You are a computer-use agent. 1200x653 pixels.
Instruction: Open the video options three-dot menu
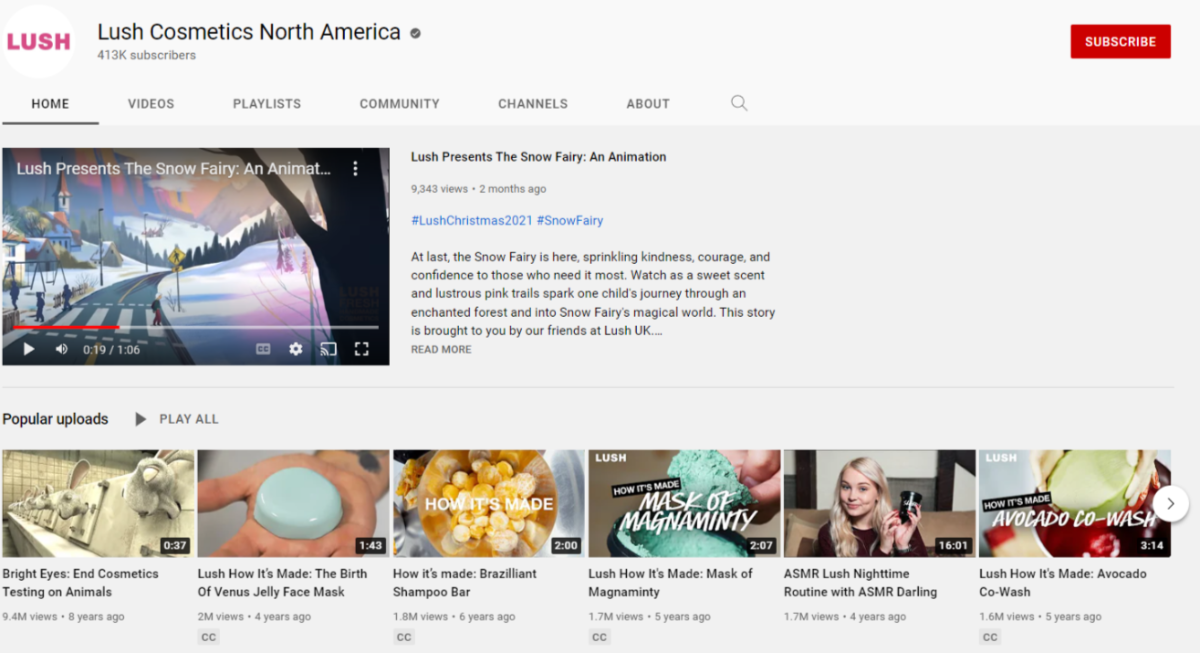355,169
